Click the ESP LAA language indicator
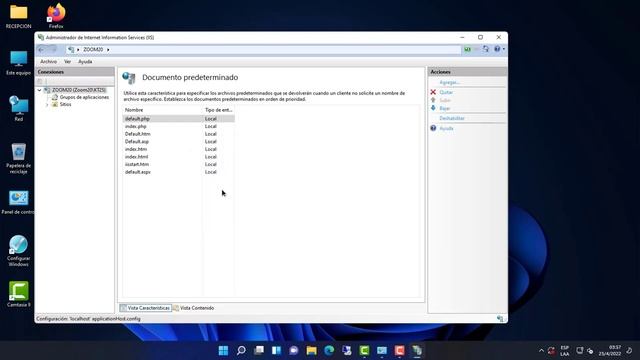The height and width of the screenshot is (360, 640). (564, 351)
